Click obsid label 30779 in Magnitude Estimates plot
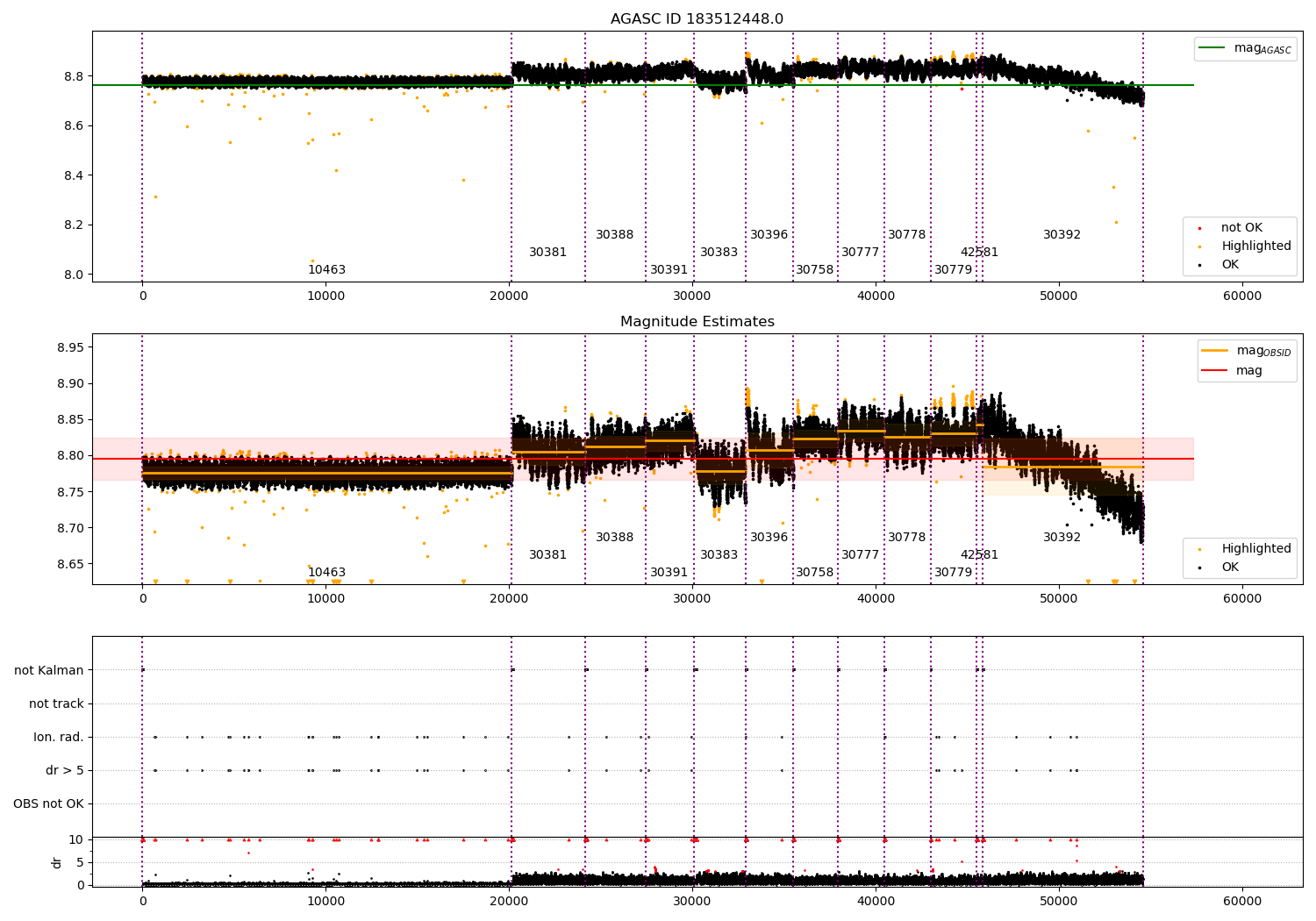The image size is (1316, 921). click(953, 573)
